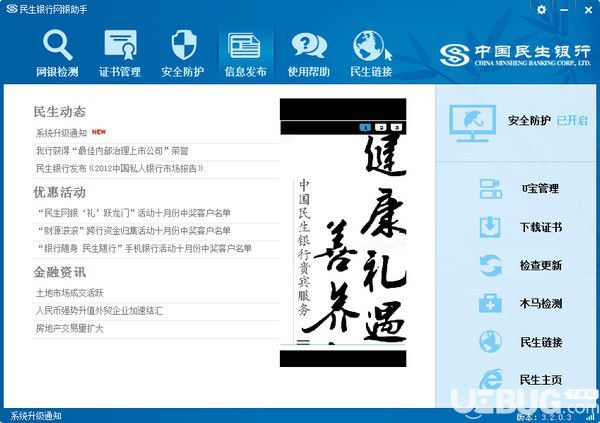Open 财源滚滚 跨行资金归集 winners list
Screen dimensions: 600x423
click(x=134, y=230)
